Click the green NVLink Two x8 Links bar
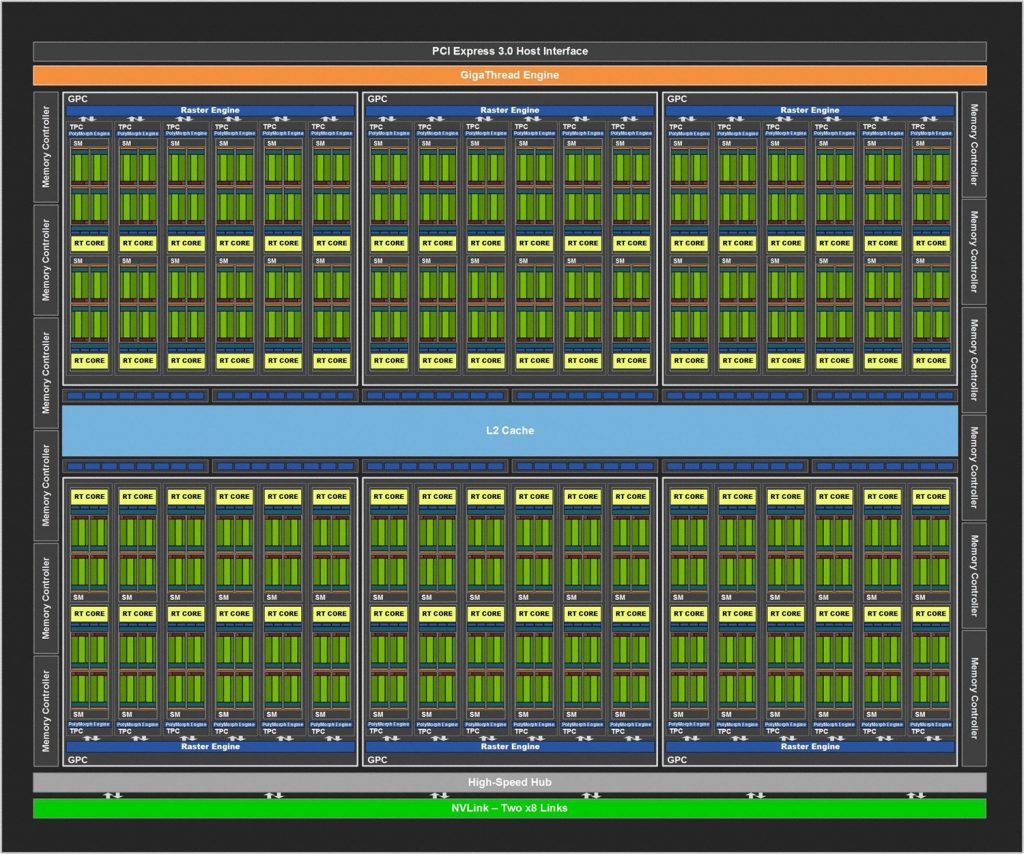 (x=510, y=808)
